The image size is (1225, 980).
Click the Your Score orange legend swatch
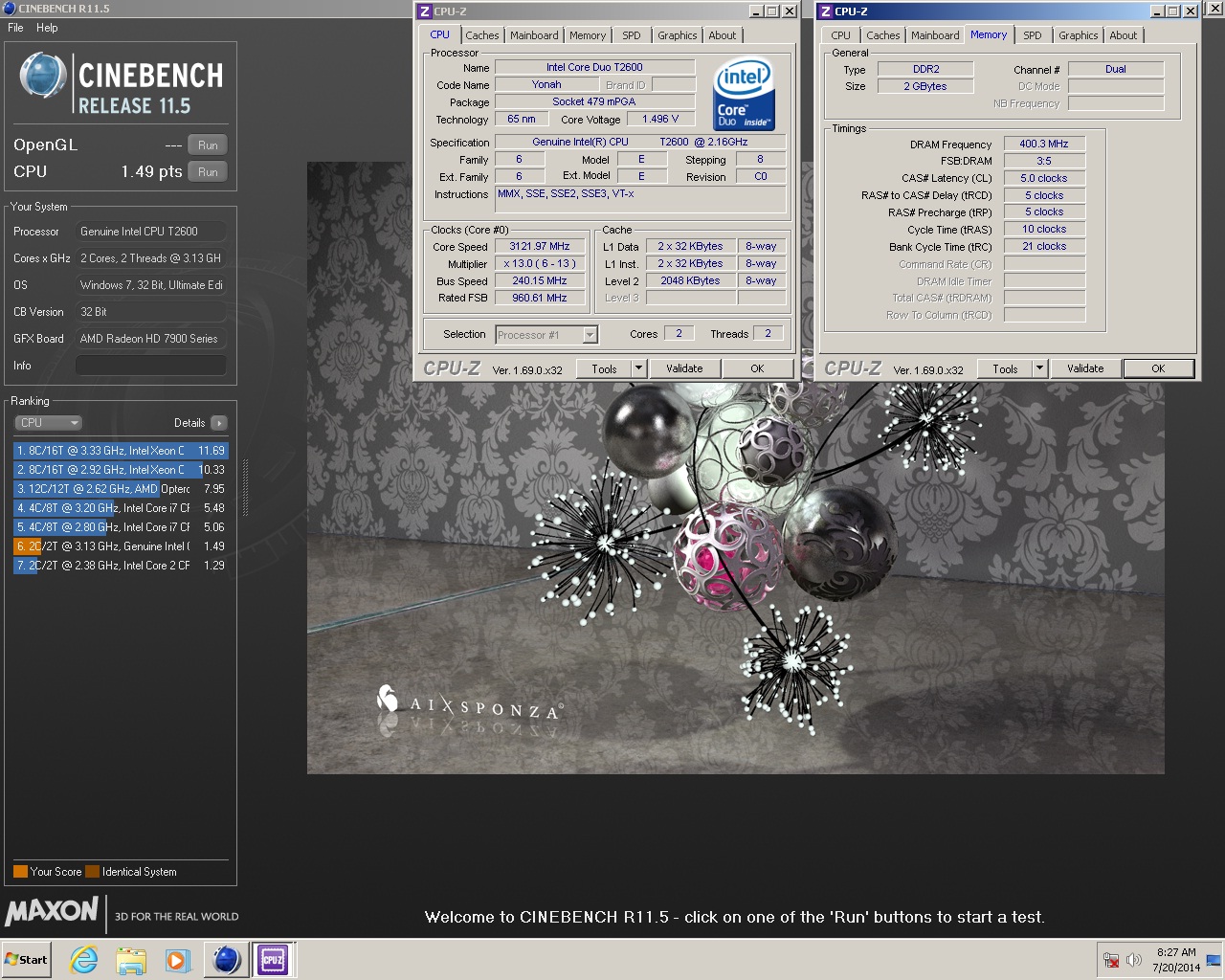pyautogui.click(x=20, y=872)
